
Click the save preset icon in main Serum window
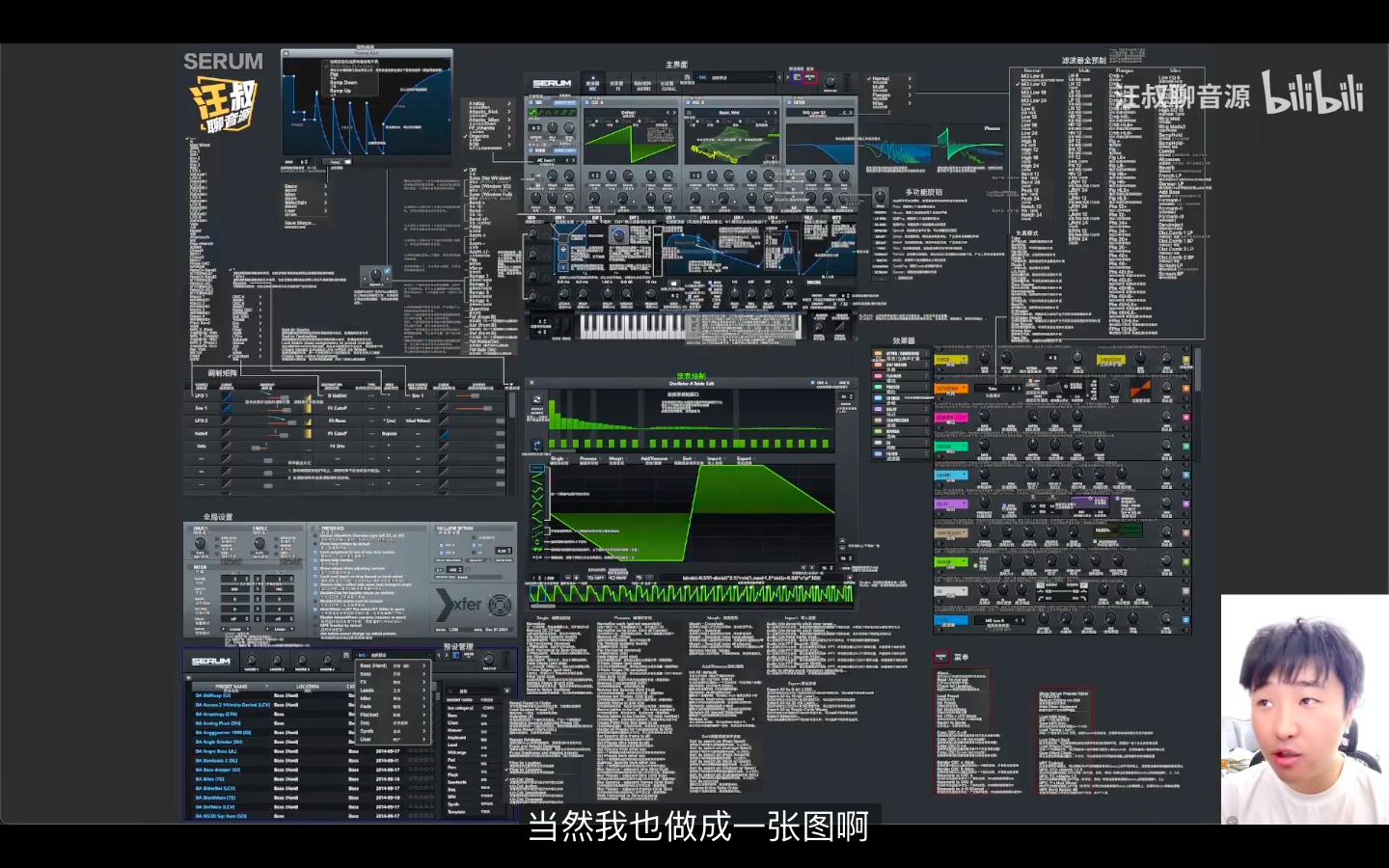tap(687, 77)
